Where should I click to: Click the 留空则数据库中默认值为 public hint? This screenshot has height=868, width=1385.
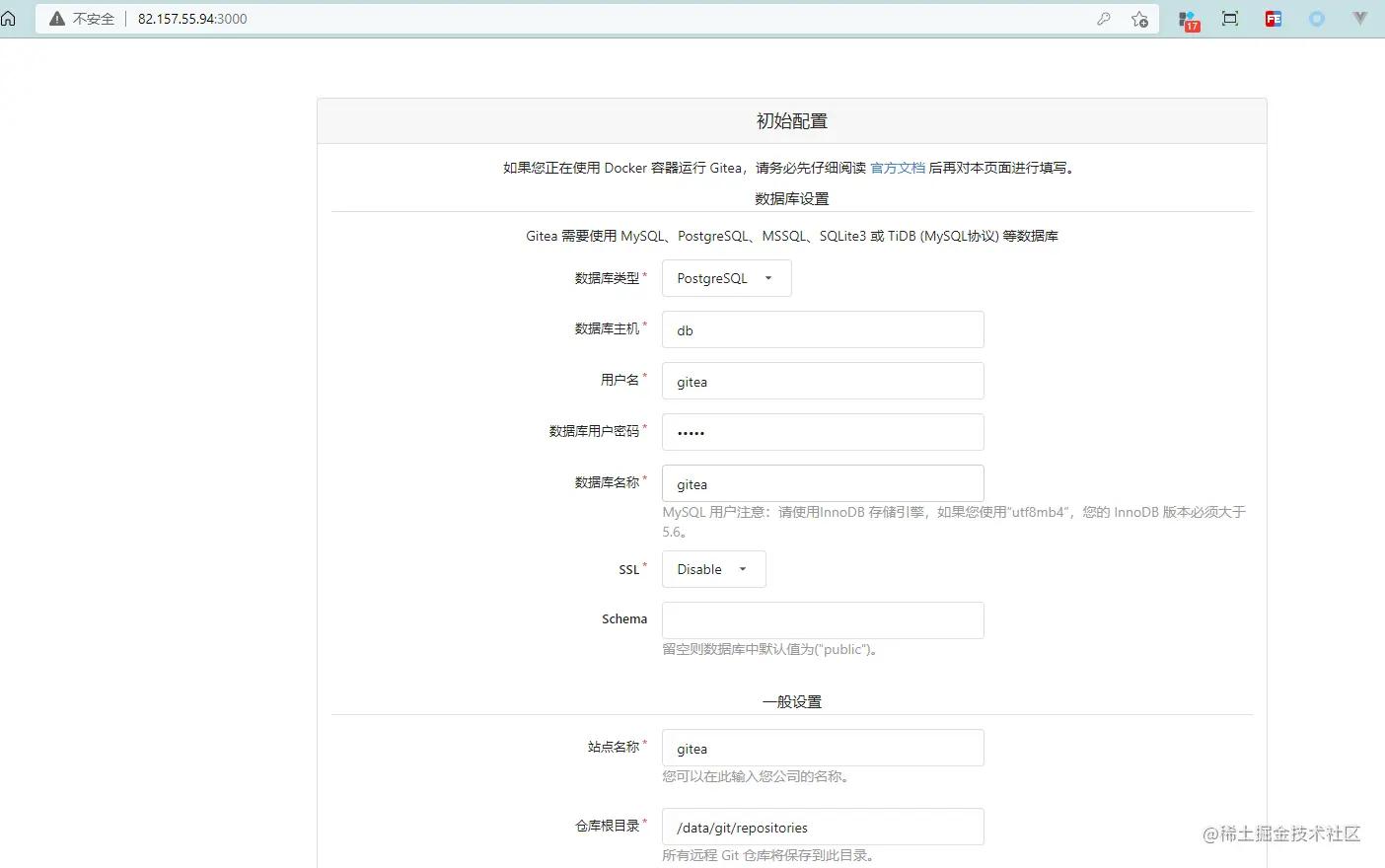[x=770, y=649]
